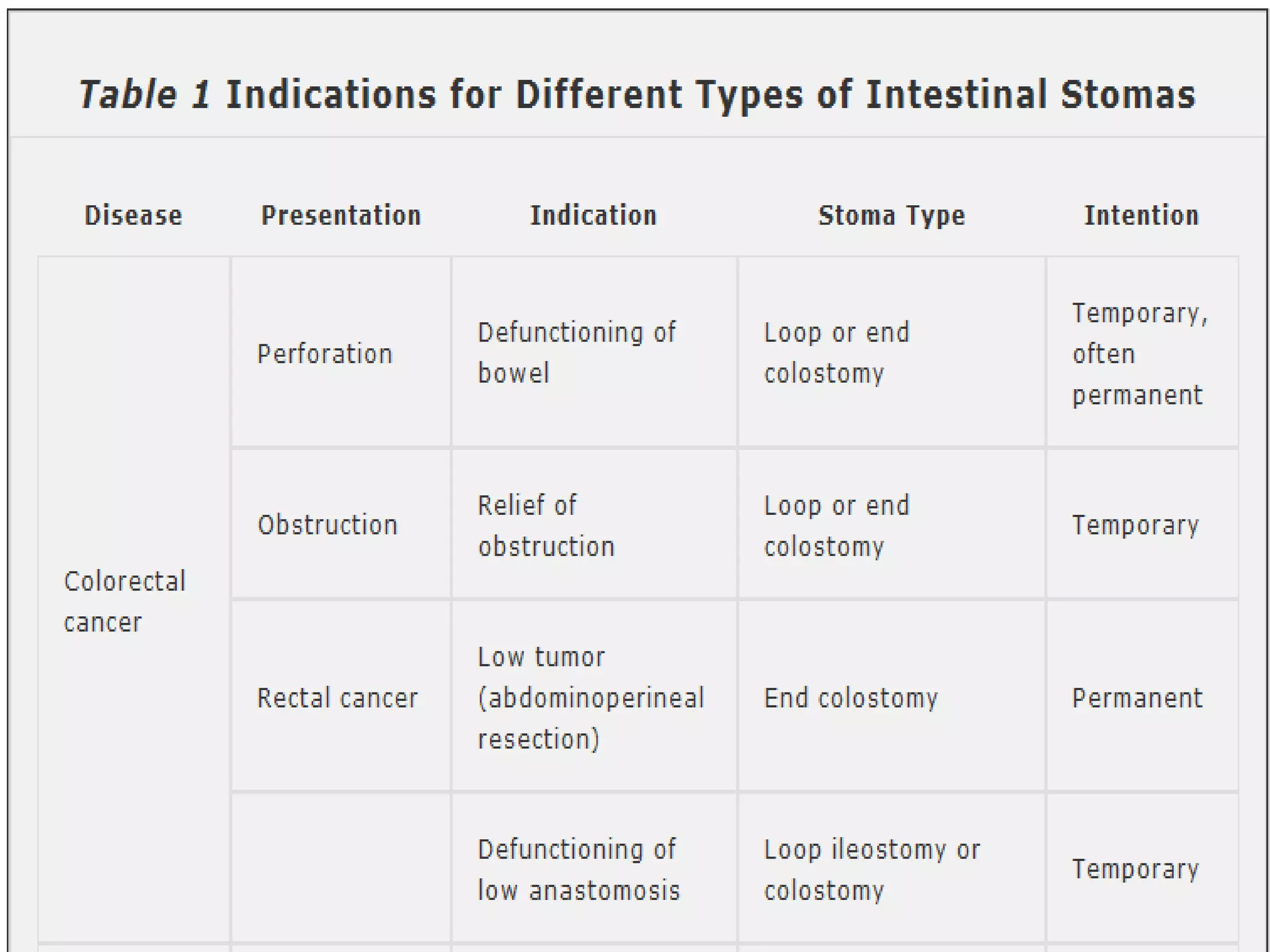1270x952 pixels.
Task: Select the Rectal cancer presentation cell
Action: [340, 697]
